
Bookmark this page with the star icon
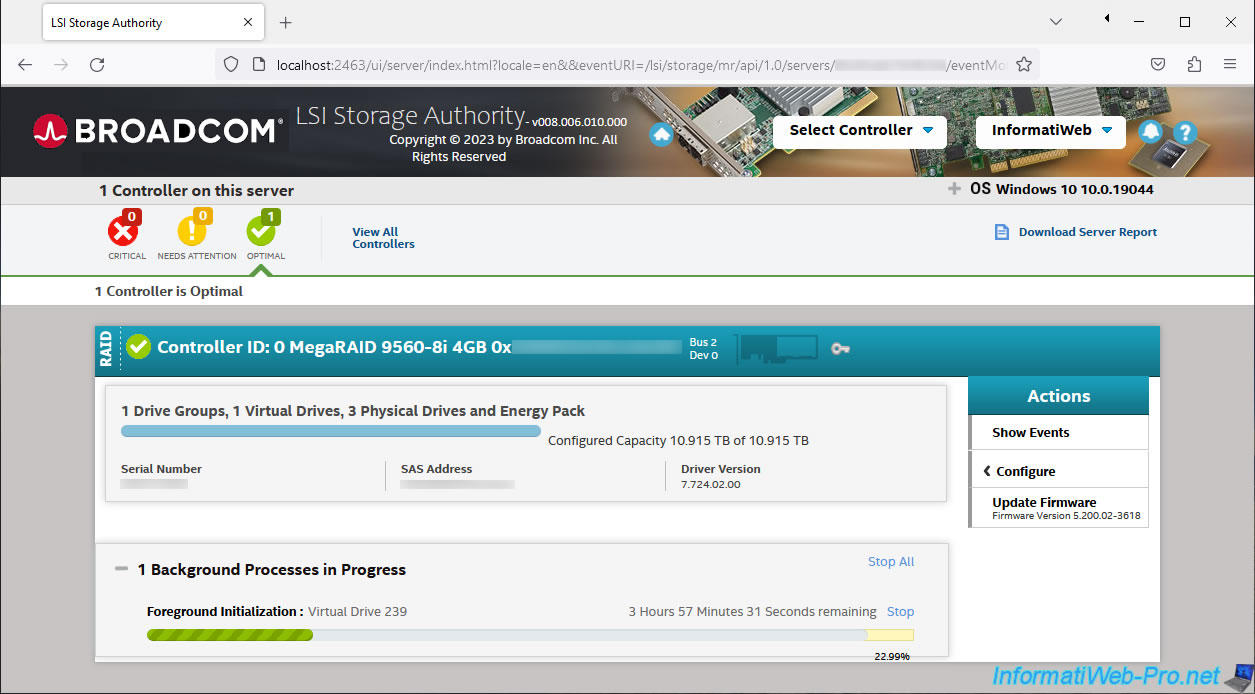1024,64
